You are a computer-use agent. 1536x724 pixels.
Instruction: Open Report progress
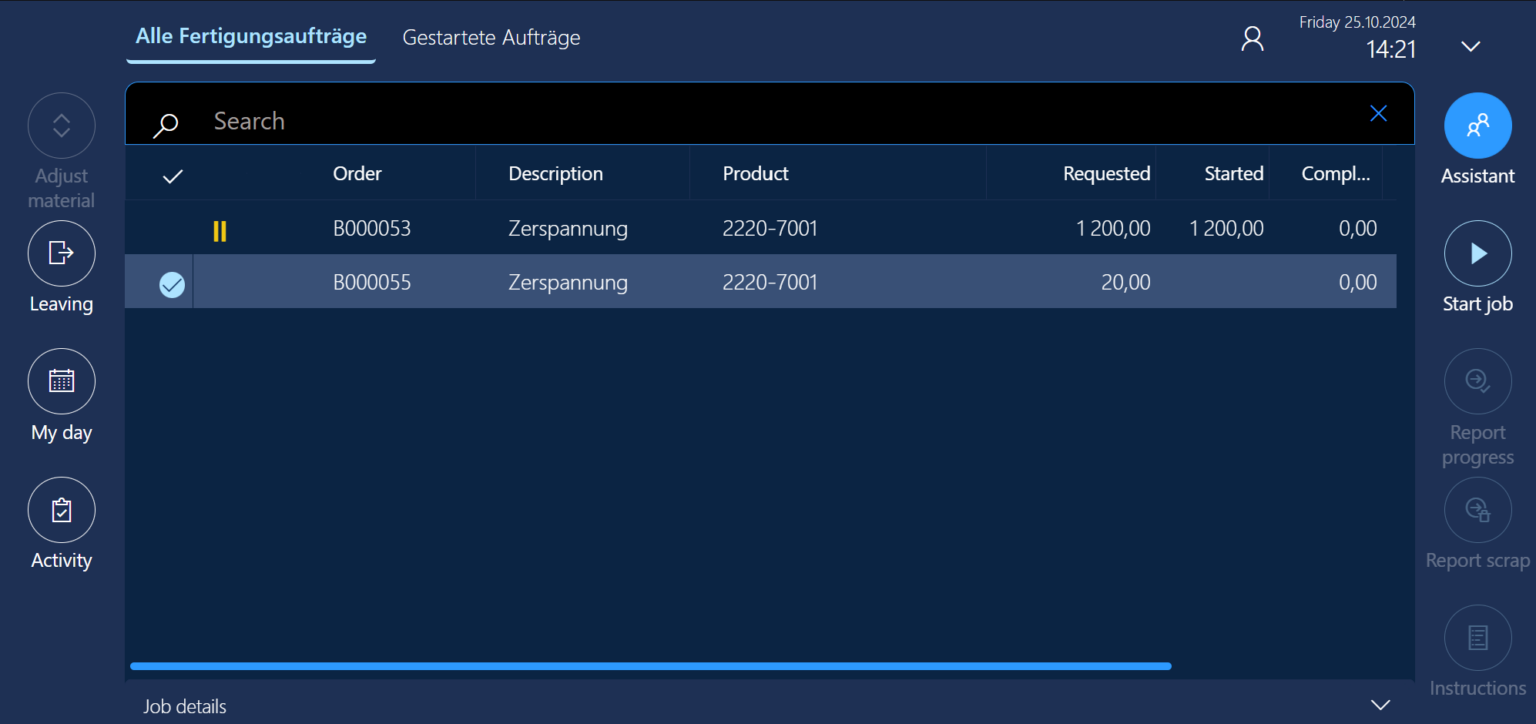pyautogui.click(x=1478, y=381)
